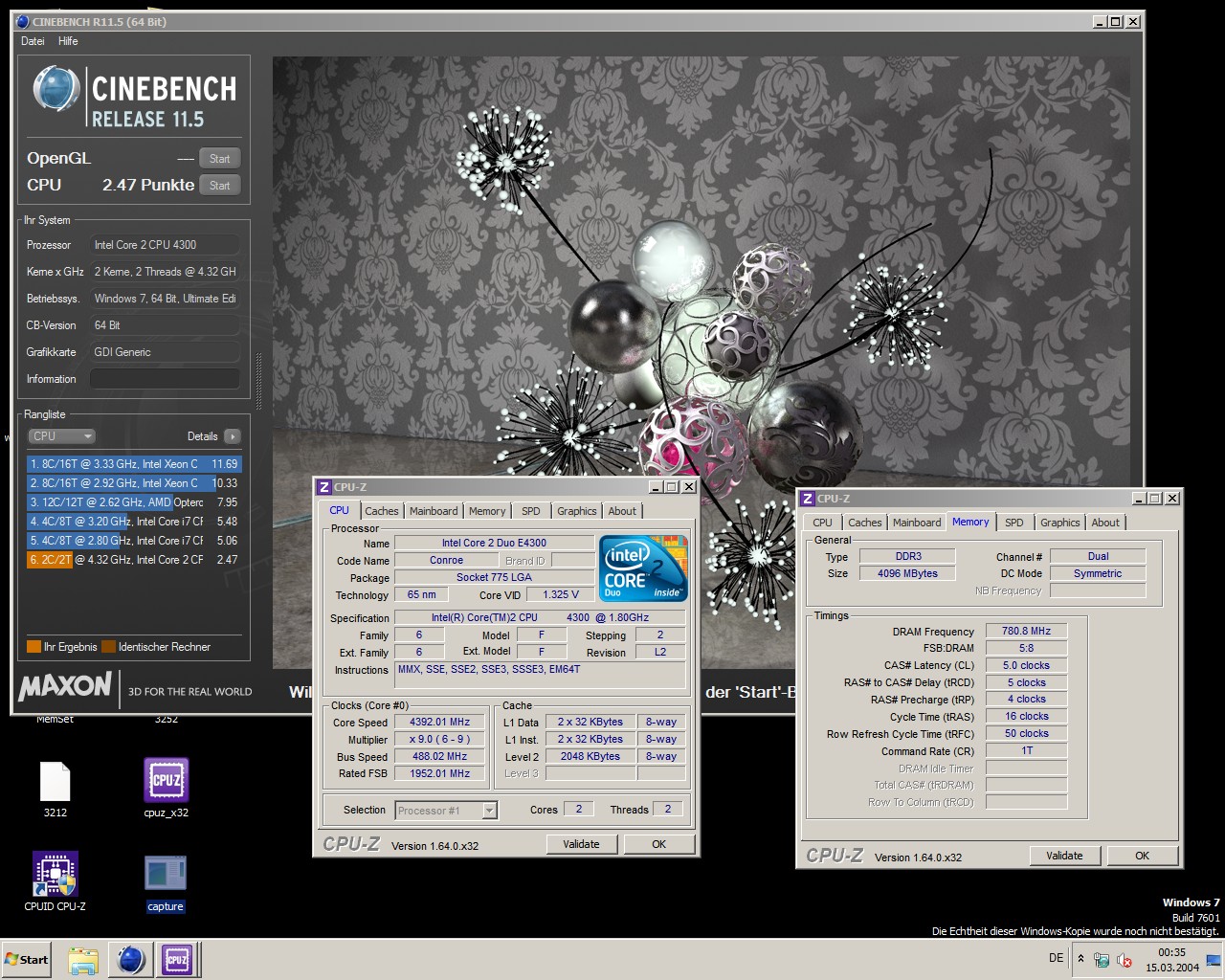Select ranking row 2C/2T 4.32 GHz
The image size is (1225, 980).
click(134, 560)
